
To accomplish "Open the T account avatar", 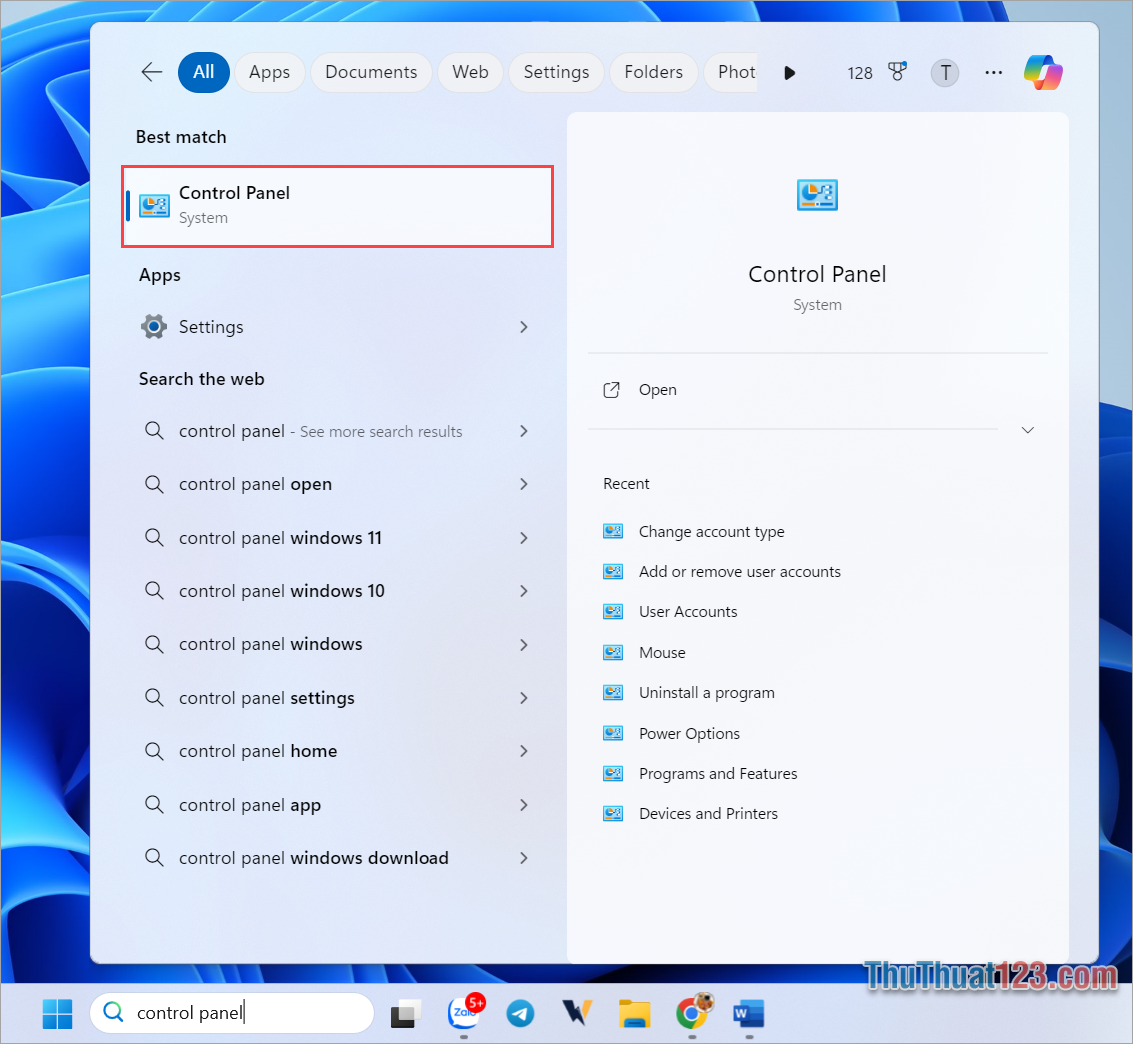I will (945, 73).
